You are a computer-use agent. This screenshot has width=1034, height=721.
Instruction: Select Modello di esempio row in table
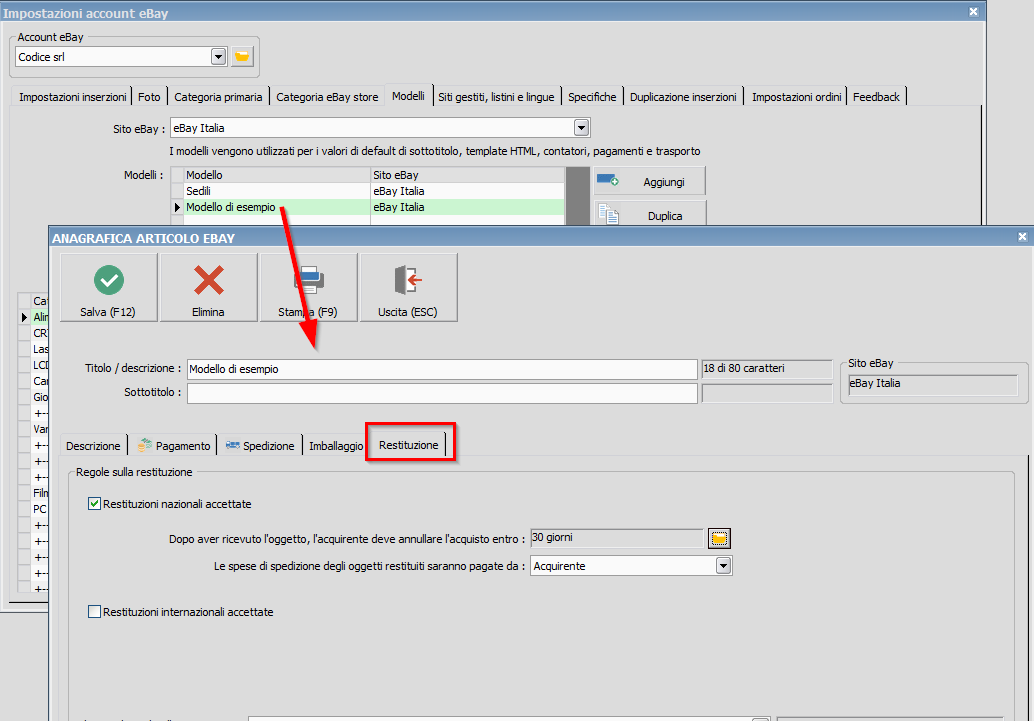(367, 207)
